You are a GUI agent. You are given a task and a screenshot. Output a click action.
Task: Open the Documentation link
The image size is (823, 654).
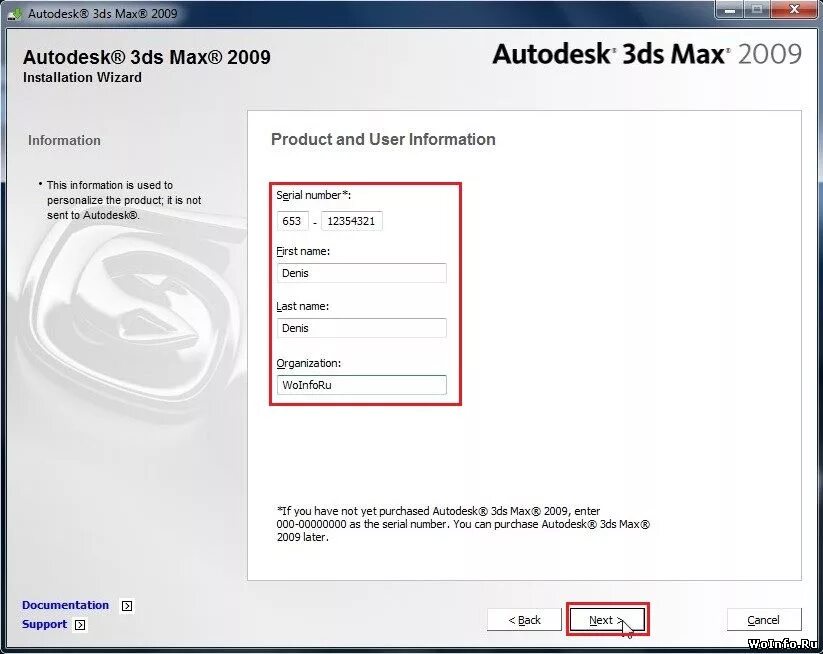[66, 605]
